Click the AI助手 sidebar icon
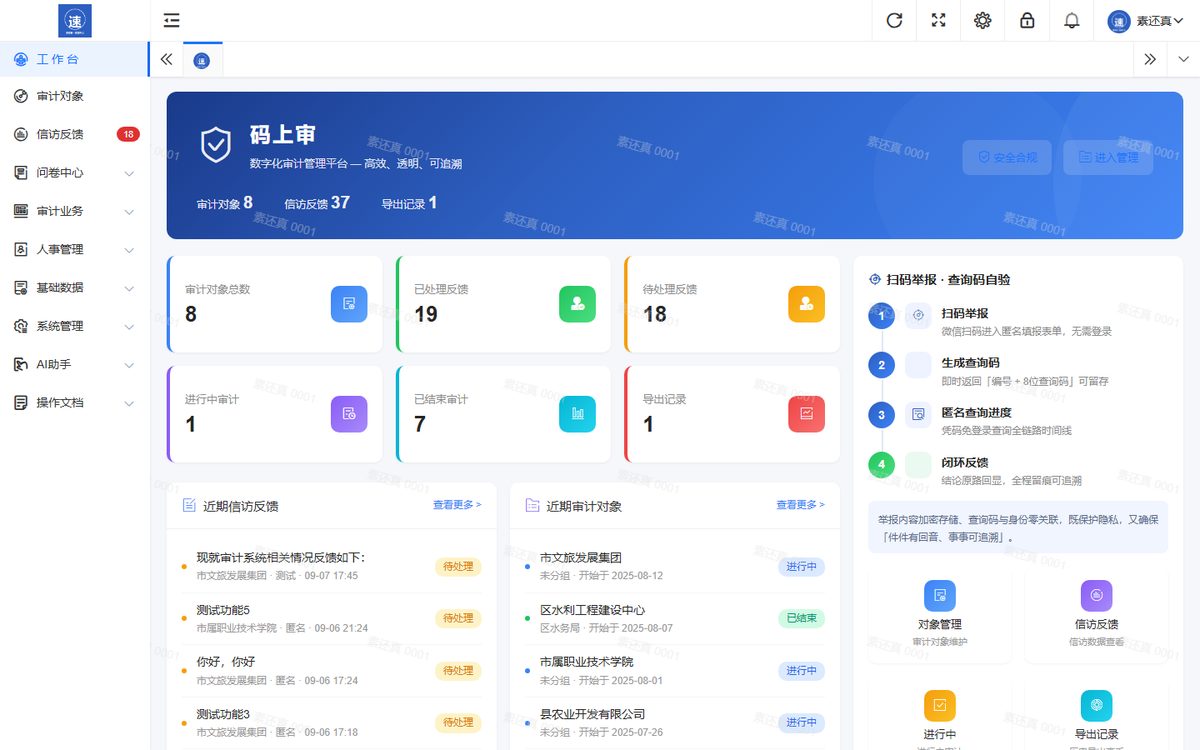The width and height of the screenshot is (1200, 750). point(20,364)
